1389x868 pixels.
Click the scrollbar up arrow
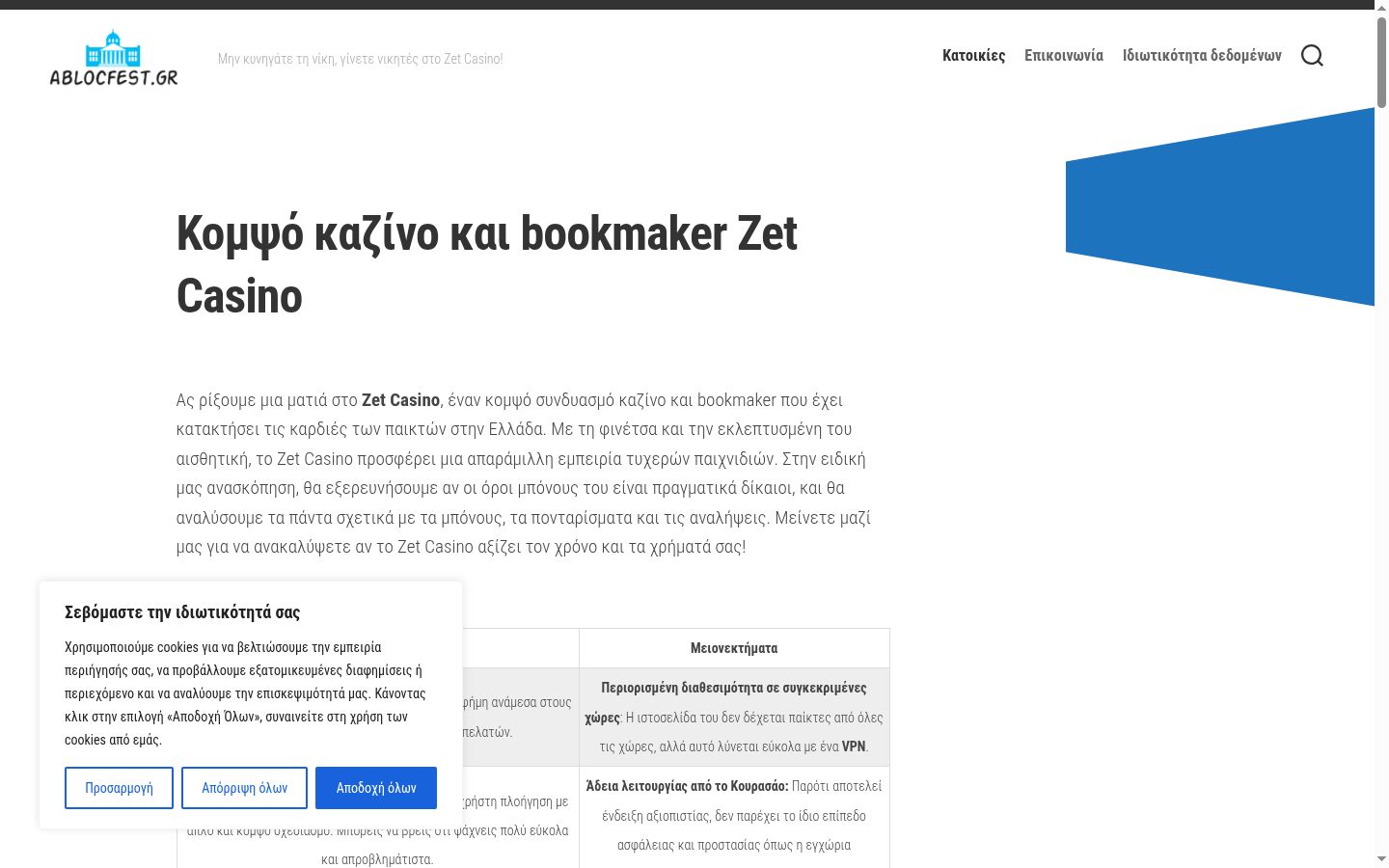click(1381, 7)
